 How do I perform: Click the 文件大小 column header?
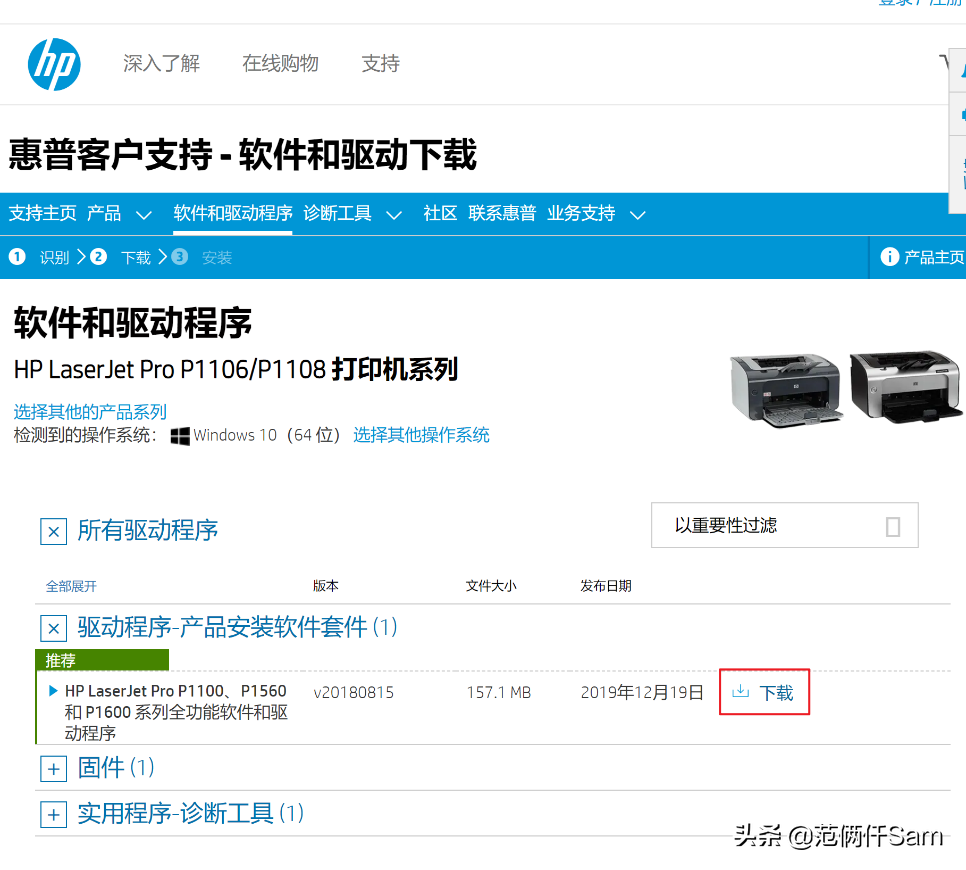(x=491, y=586)
